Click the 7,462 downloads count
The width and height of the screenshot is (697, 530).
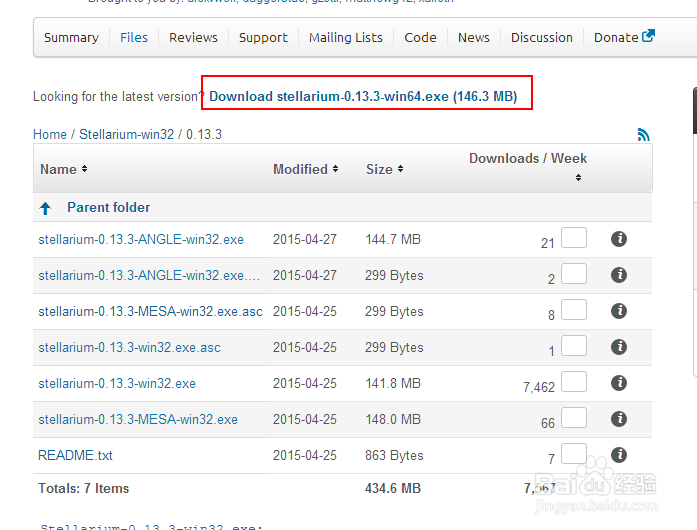click(539, 387)
